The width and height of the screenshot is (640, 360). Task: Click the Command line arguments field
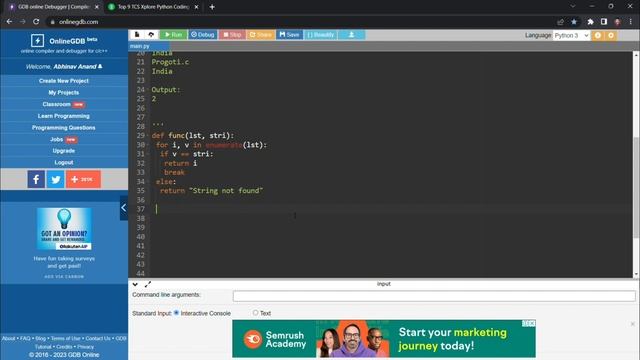pos(434,296)
